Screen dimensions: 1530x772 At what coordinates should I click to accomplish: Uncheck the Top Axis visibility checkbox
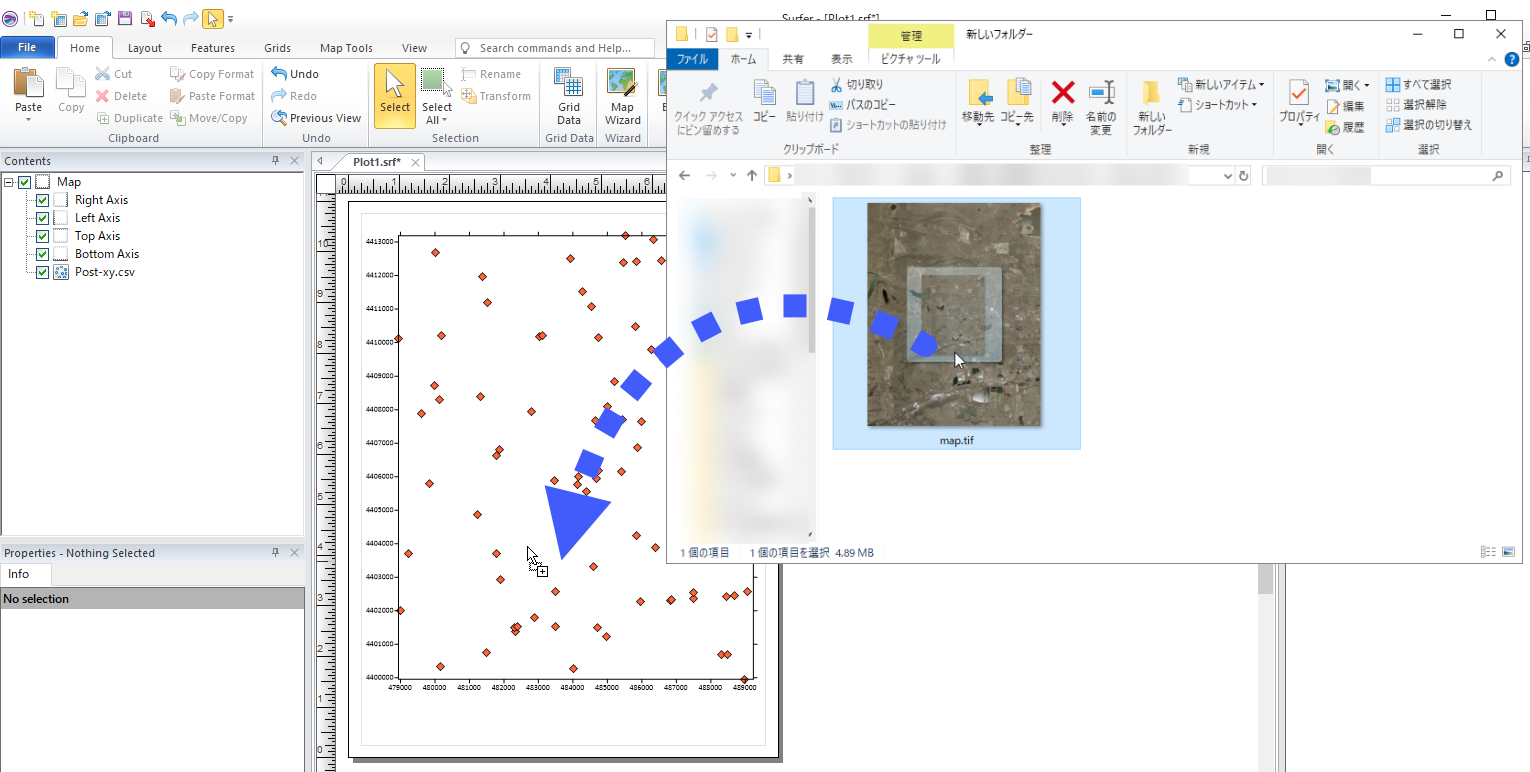(x=42, y=236)
